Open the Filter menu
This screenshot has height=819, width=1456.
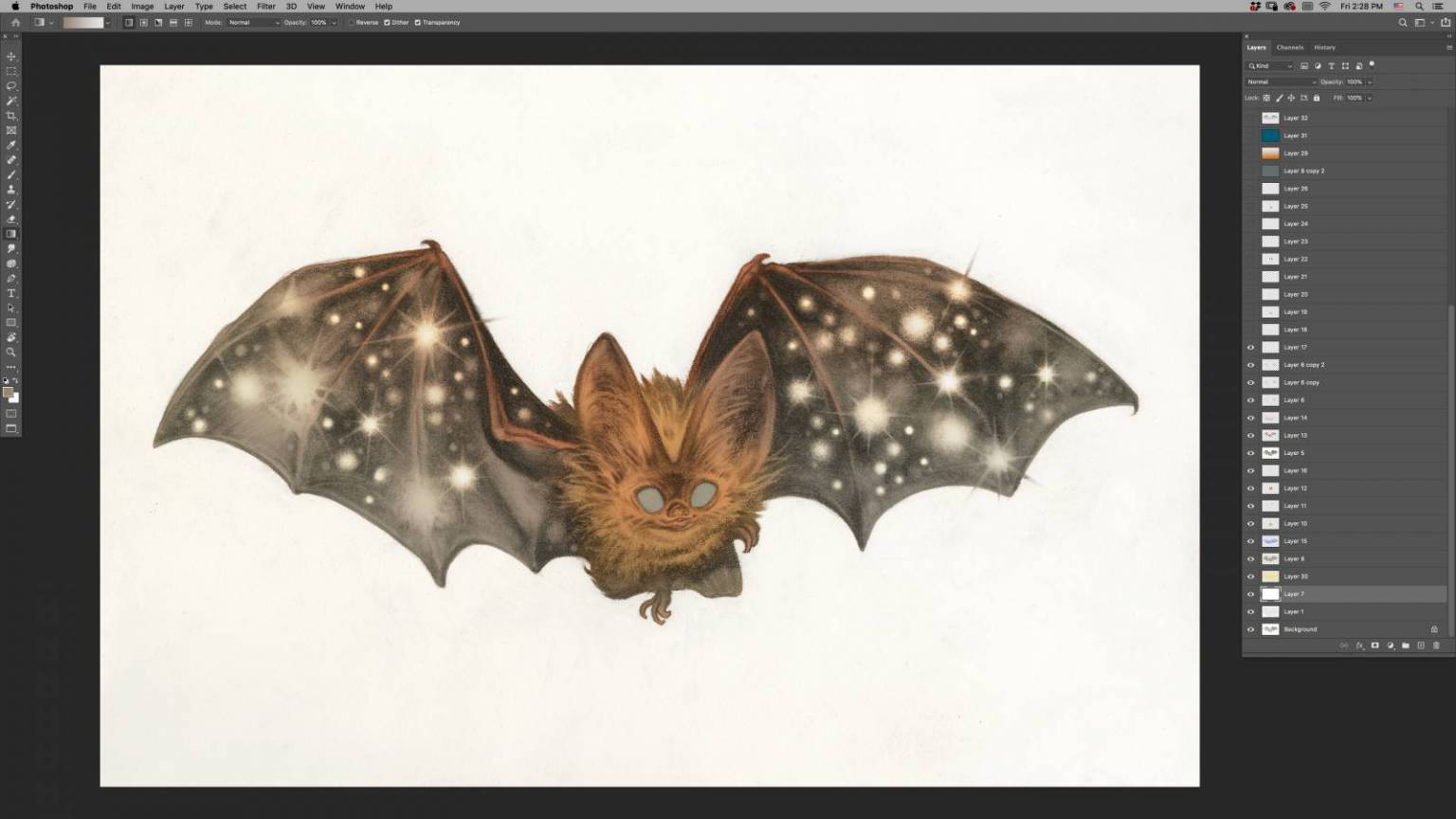[x=266, y=7]
